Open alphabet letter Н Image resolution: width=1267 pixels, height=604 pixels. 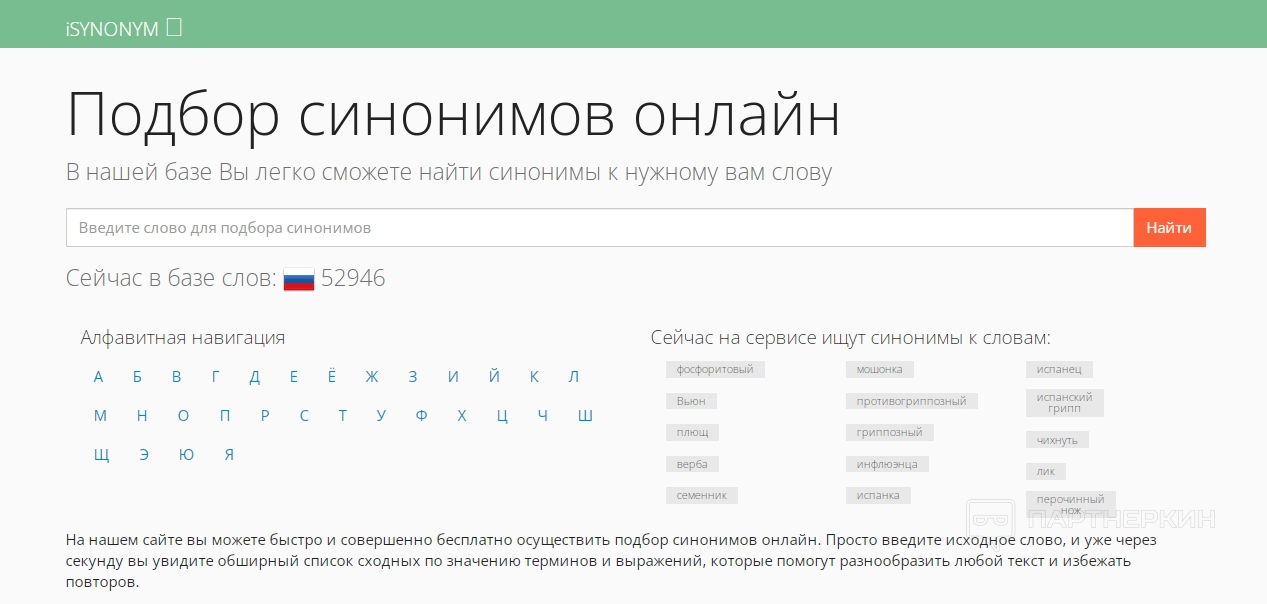[x=142, y=416]
